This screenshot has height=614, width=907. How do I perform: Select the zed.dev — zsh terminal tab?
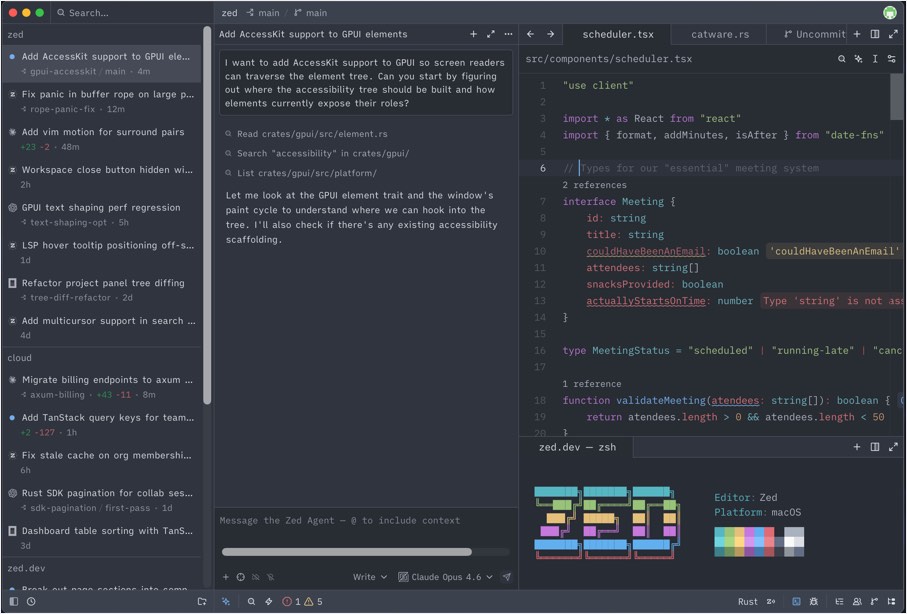[x=577, y=447]
